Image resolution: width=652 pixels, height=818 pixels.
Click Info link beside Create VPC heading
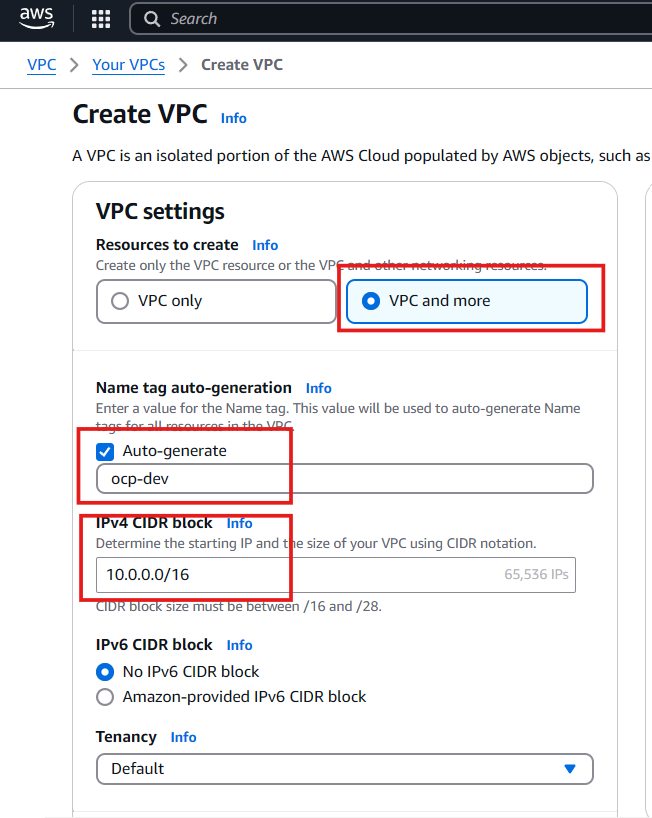pyautogui.click(x=233, y=118)
